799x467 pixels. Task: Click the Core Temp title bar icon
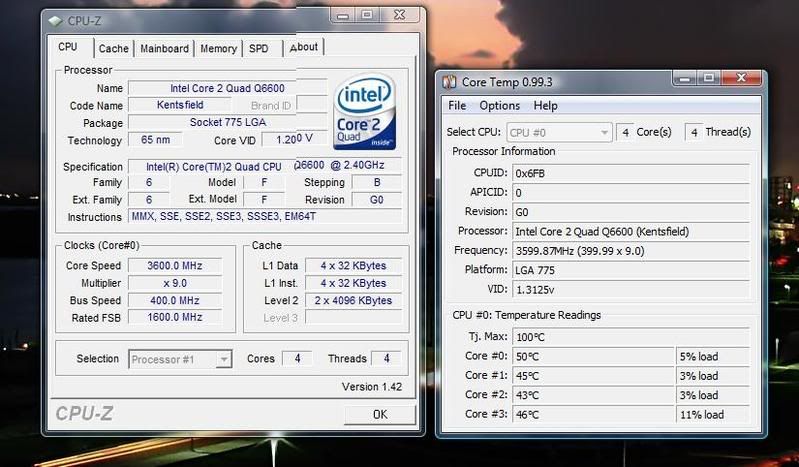coord(449,82)
